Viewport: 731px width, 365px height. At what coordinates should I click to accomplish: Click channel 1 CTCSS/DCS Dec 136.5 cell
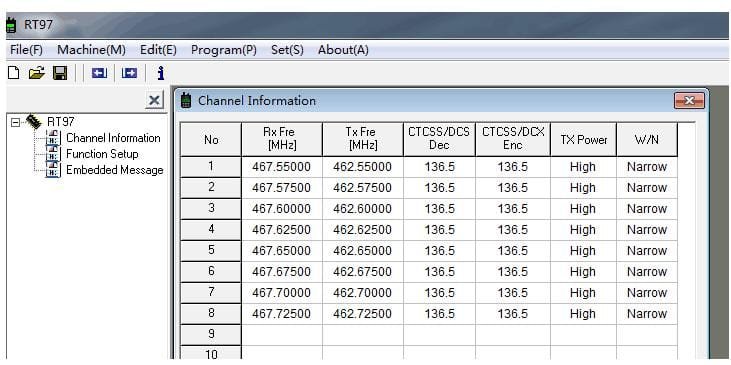pyautogui.click(x=439, y=167)
